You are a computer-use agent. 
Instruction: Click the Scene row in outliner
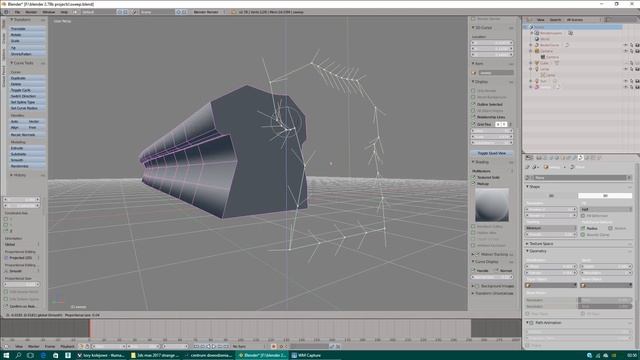coord(573,27)
